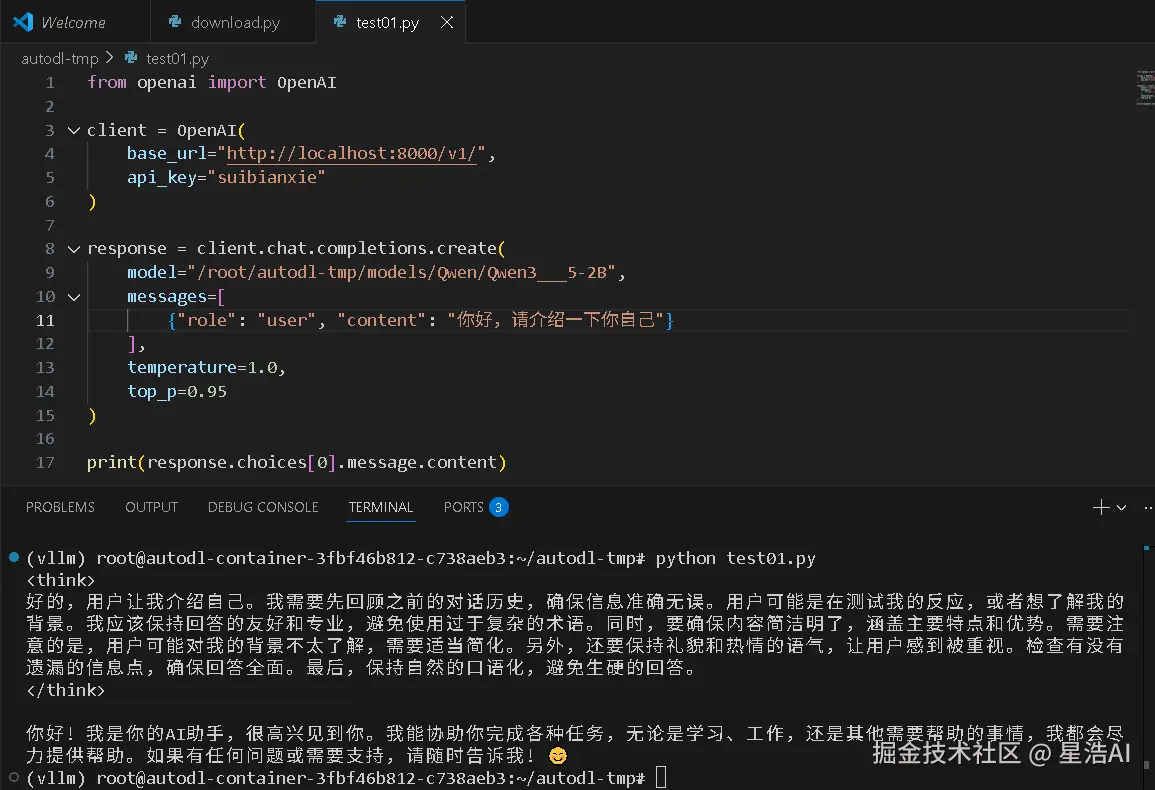Place cursor on print(response.choices line
1155x790 pixels.
click(x=297, y=463)
